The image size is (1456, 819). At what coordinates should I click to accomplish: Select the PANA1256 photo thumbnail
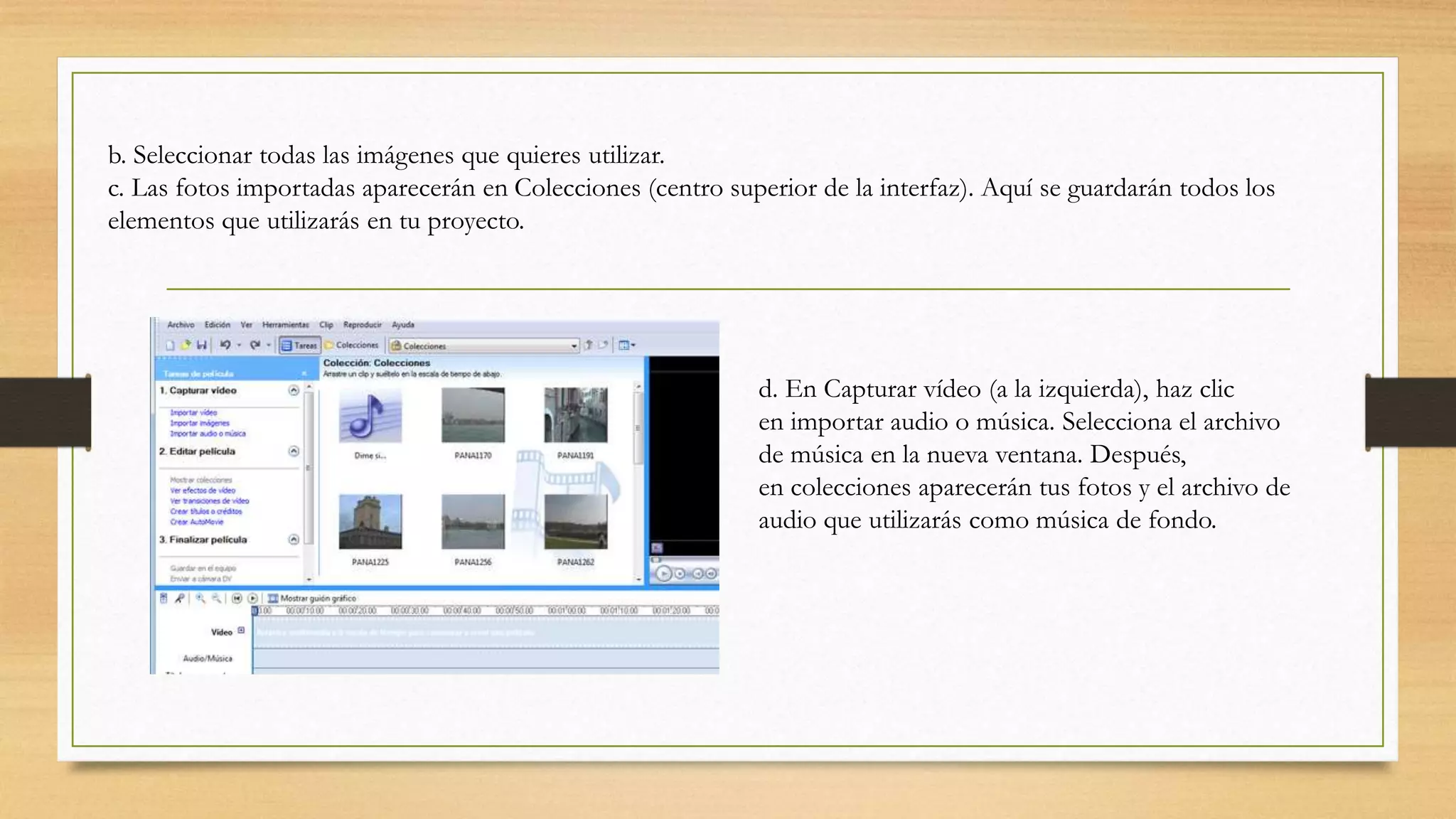473,523
